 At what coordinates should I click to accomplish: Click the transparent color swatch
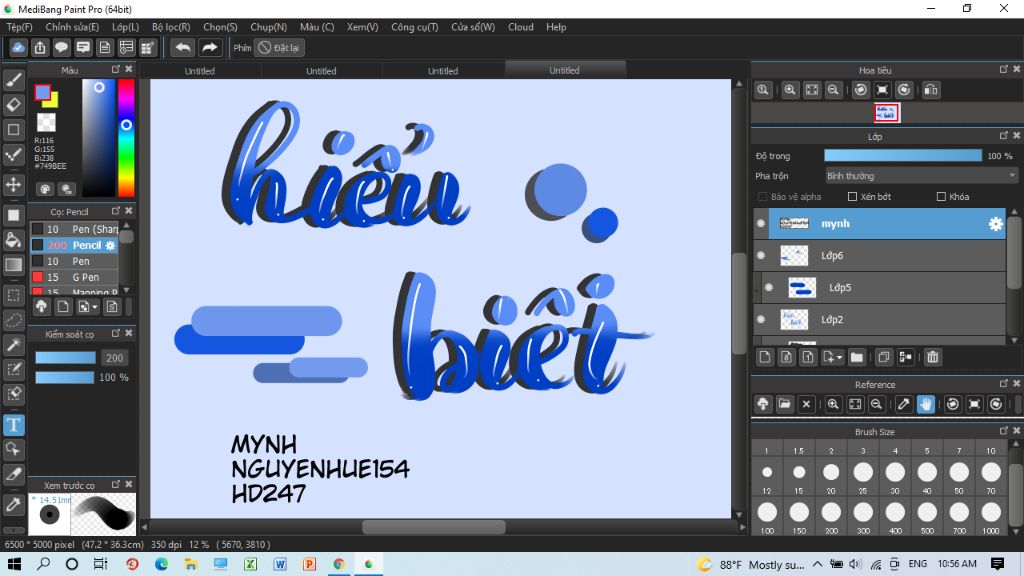[x=46, y=122]
